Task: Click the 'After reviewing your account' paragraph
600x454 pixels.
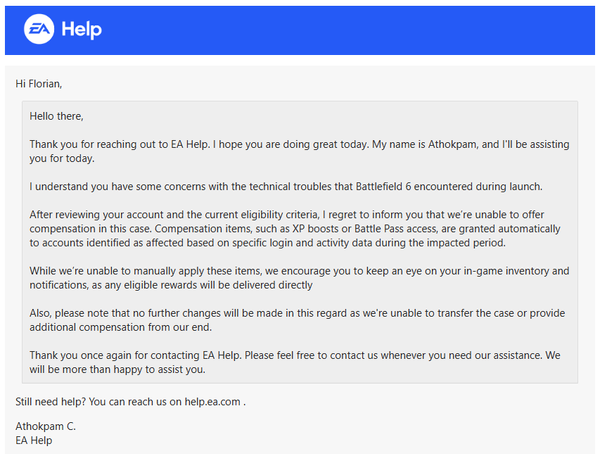Action: point(300,228)
